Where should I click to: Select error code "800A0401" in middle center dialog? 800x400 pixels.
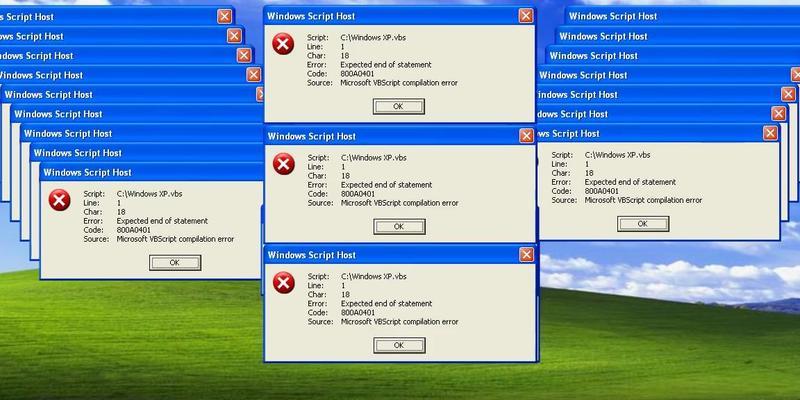click(x=358, y=194)
